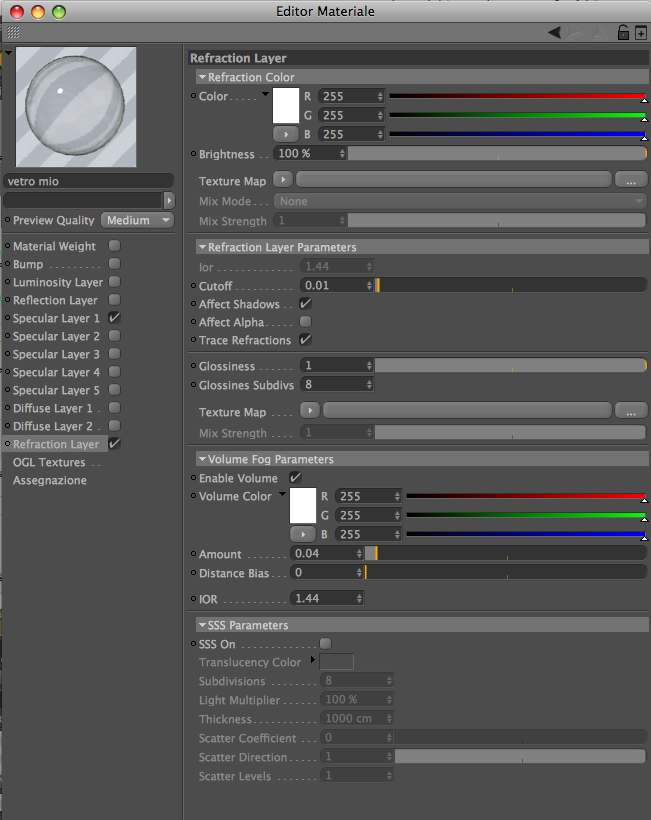Click the refraction color red slider
Image resolution: width=651 pixels, height=820 pixels.
coord(518,96)
